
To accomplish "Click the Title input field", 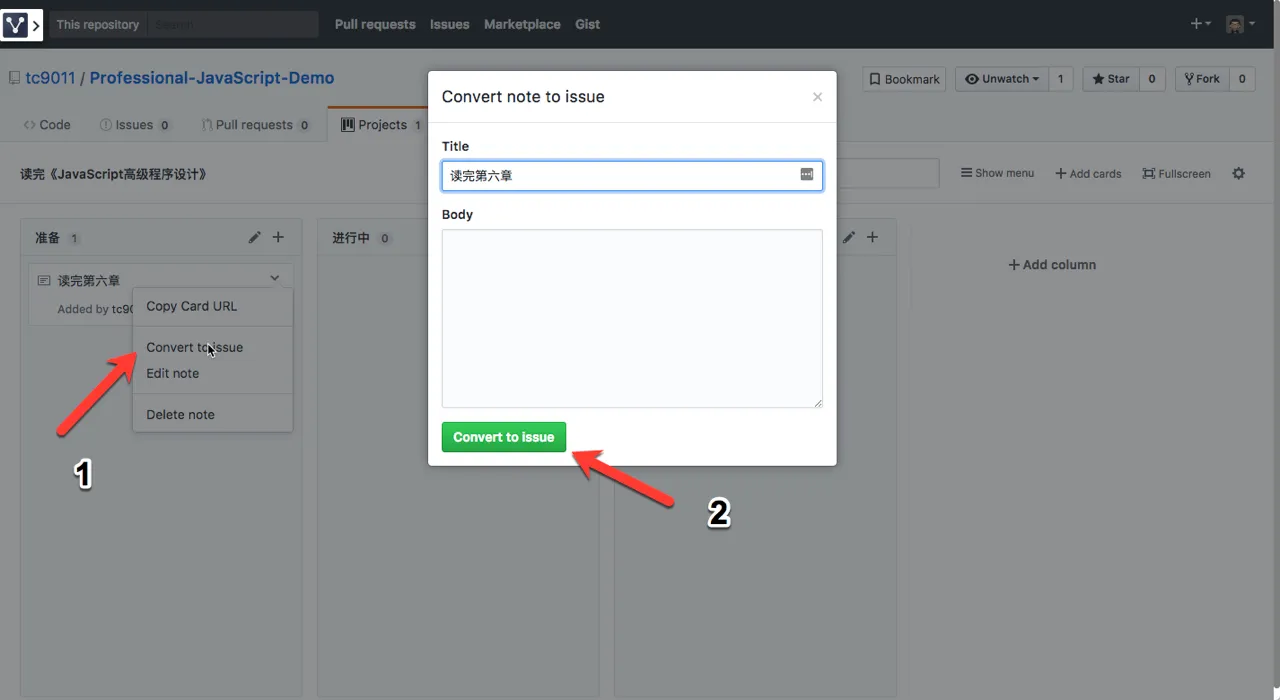I will coord(620,176).
